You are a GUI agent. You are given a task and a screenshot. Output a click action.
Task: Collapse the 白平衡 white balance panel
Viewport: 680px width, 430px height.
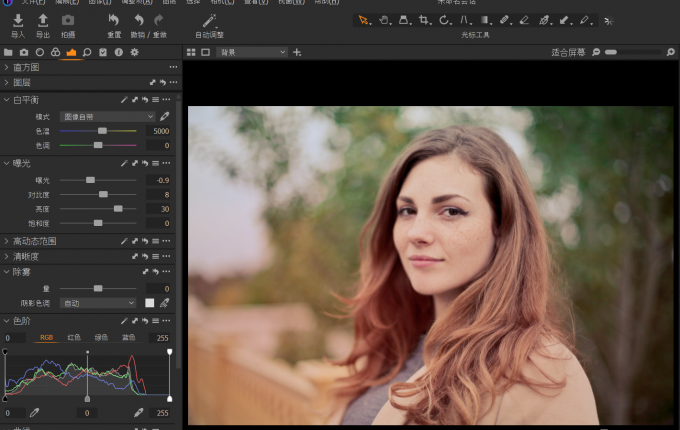(x=6, y=100)
